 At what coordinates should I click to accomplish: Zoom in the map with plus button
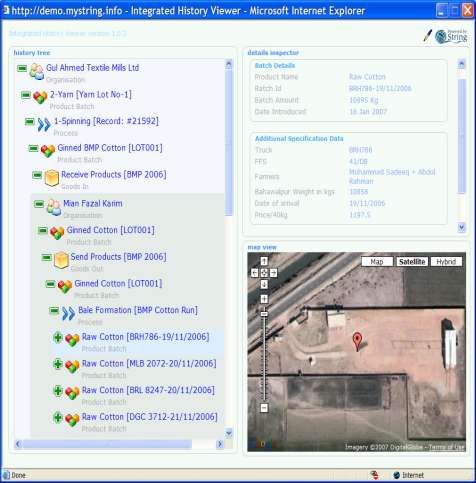tap(264, 299)
